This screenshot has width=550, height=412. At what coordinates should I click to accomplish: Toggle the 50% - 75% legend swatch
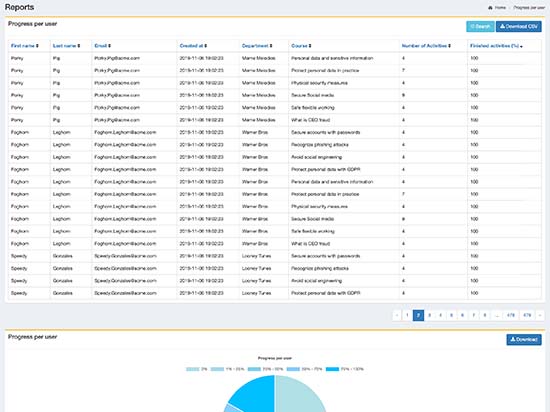[293, 369]
